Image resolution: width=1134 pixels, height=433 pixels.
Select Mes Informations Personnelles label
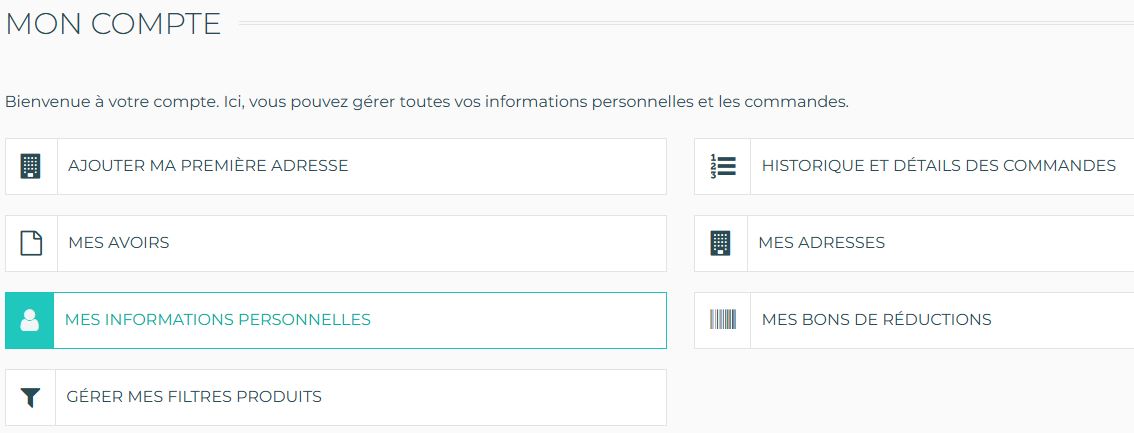tap(218, 320)
